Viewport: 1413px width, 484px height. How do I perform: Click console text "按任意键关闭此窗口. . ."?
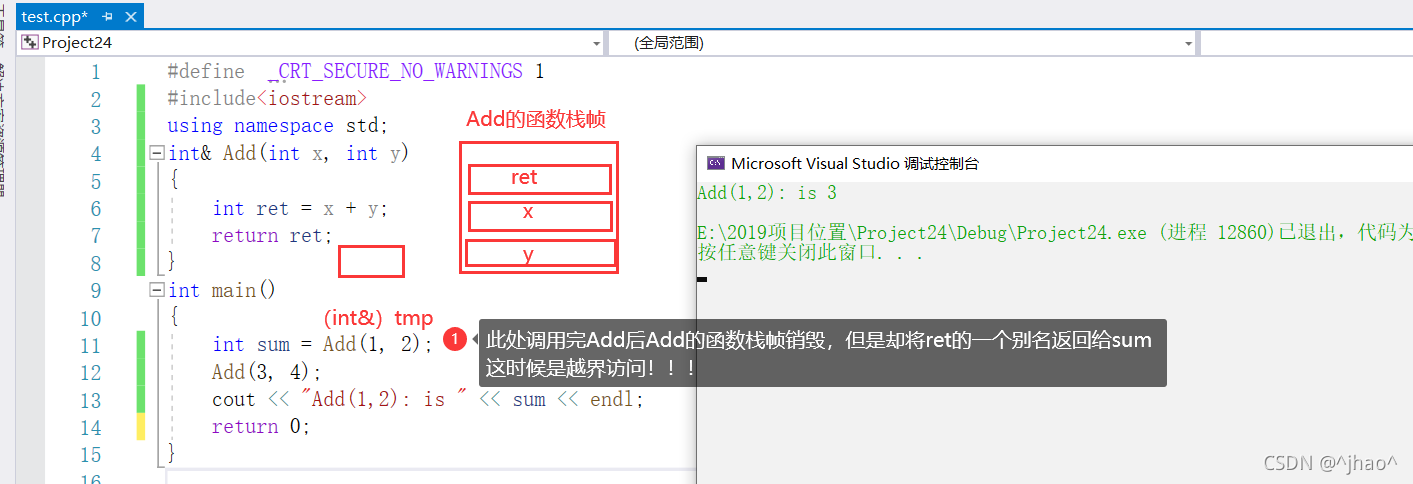(810, 253)
